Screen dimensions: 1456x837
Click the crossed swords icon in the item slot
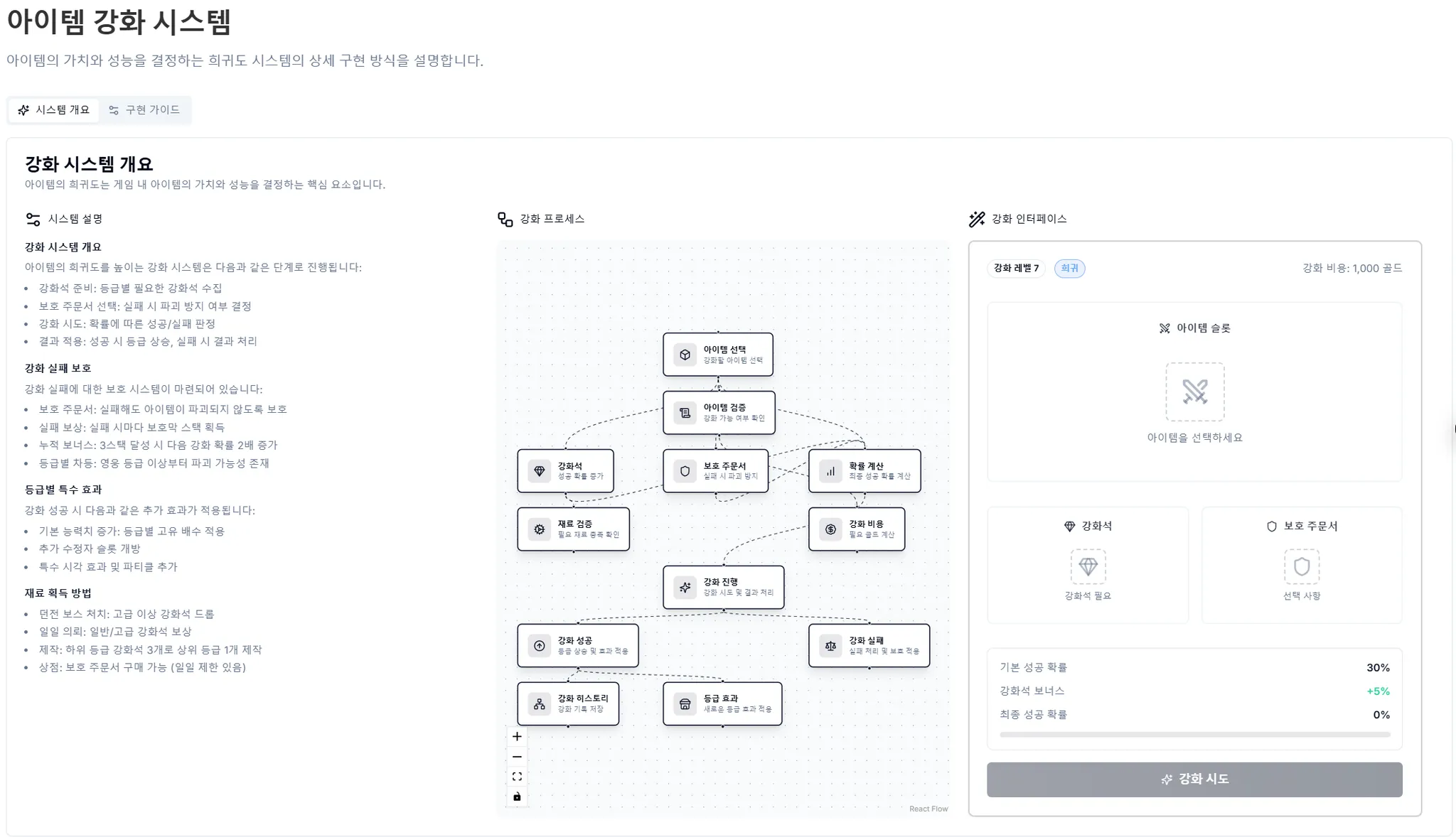point(1196,391)
